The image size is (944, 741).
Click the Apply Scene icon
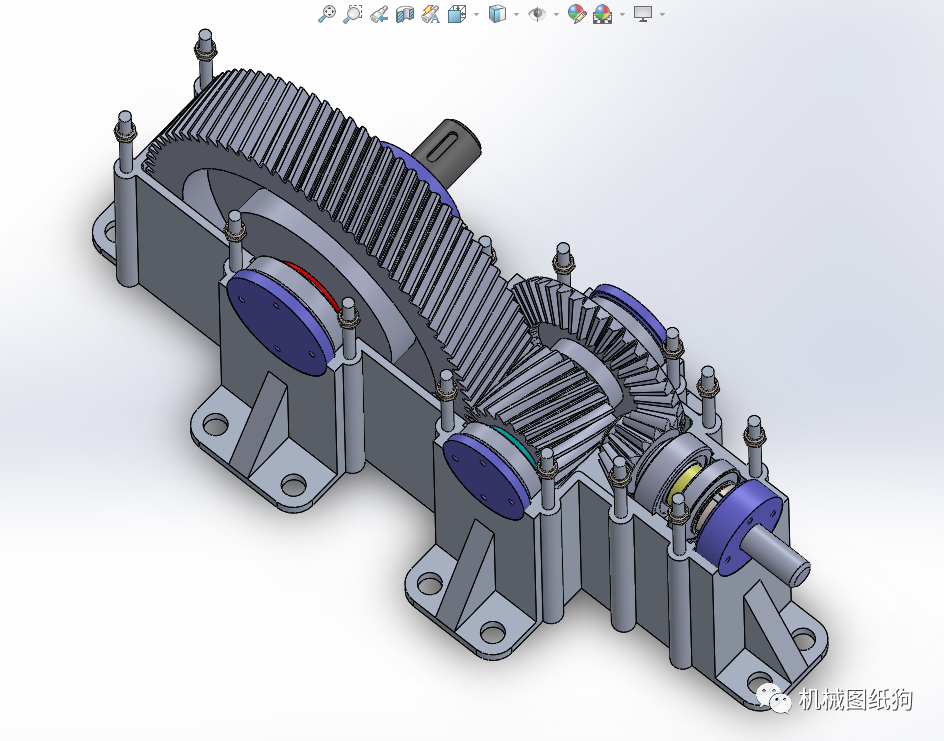coord(602,14)
